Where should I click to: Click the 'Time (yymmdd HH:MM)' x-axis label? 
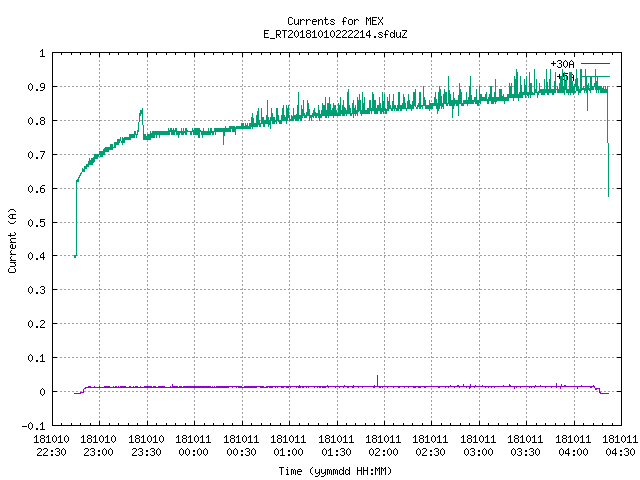pyautogui.click(x=335, y=471)
